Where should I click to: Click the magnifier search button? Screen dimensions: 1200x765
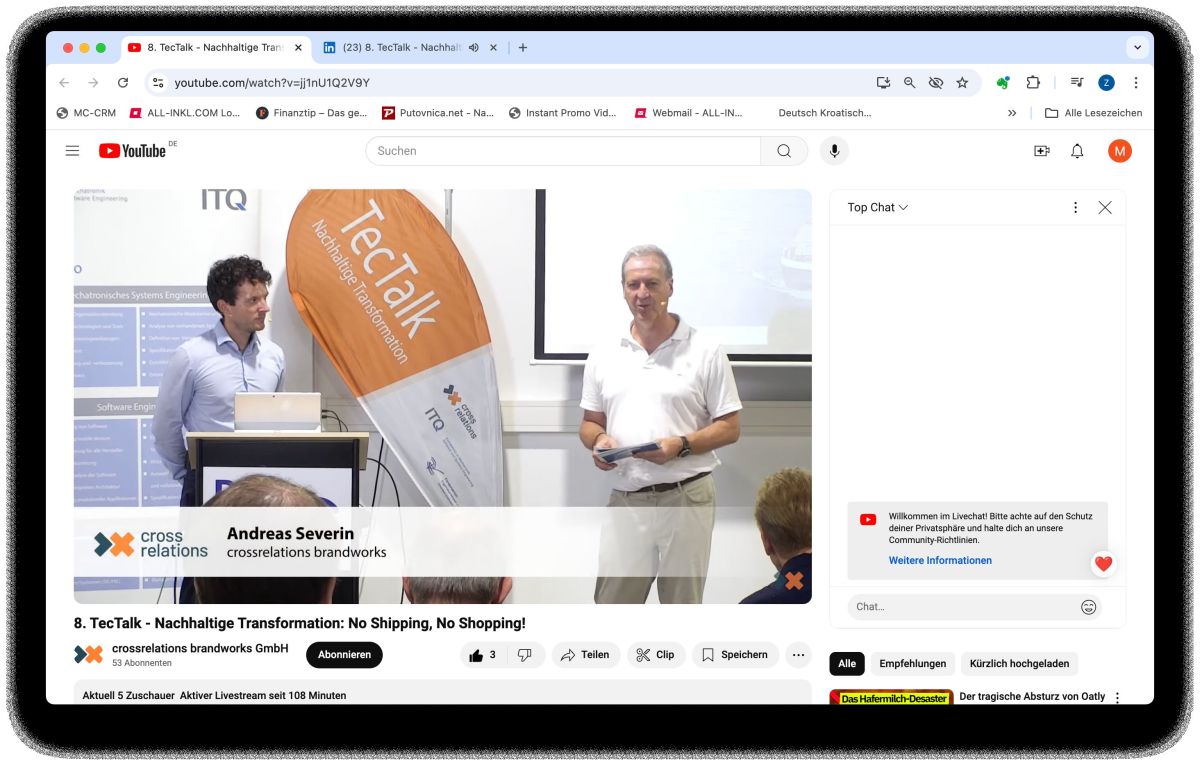coord(784,151)
